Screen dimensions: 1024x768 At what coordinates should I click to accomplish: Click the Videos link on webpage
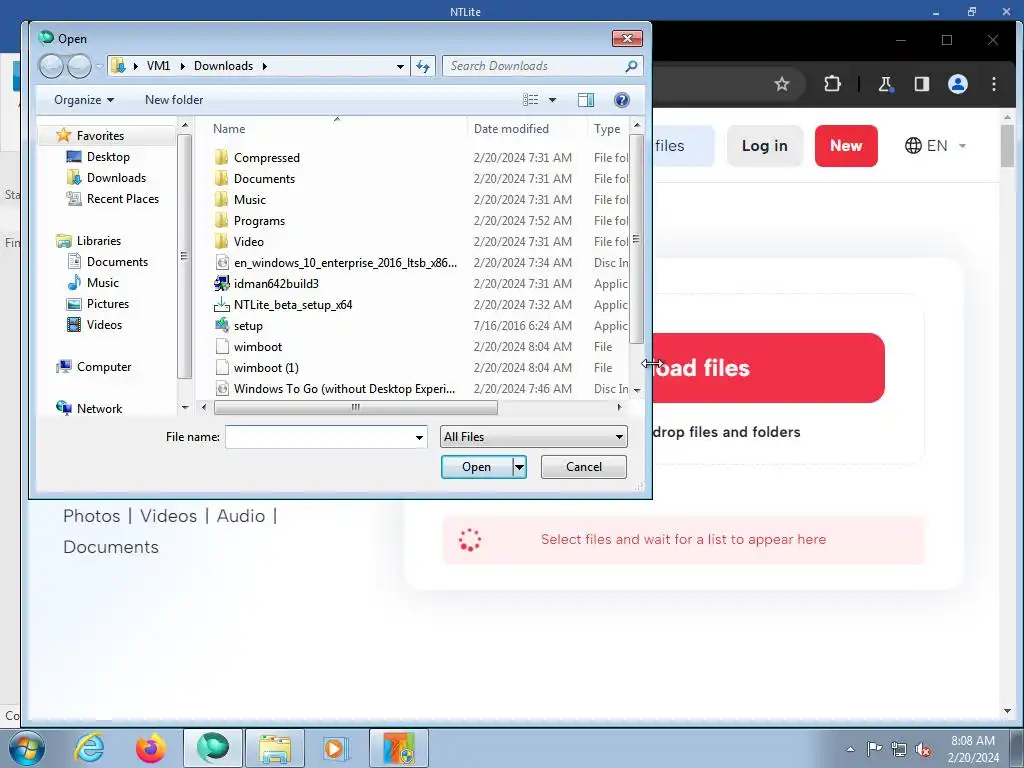[x=168, y=516]
